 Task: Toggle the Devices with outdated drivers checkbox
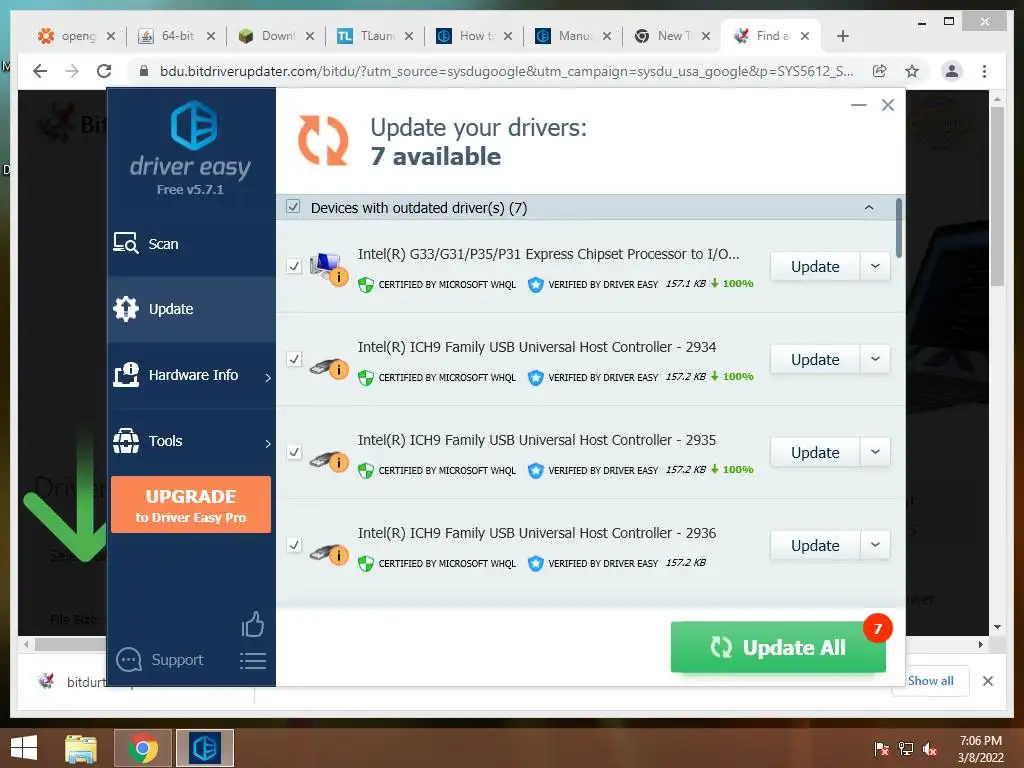click(293, 207)
